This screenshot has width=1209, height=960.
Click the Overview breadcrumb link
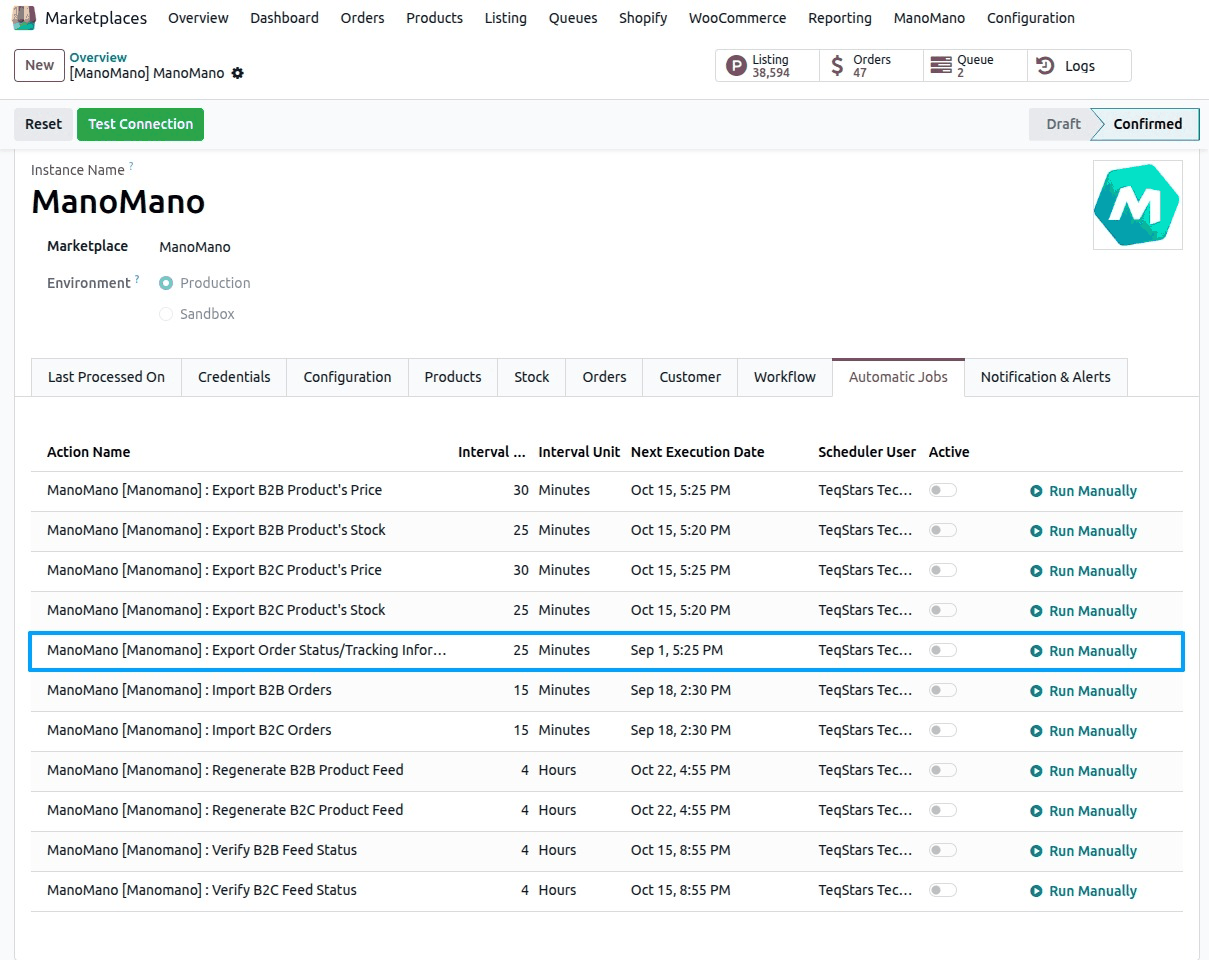[x=98, y=58]
